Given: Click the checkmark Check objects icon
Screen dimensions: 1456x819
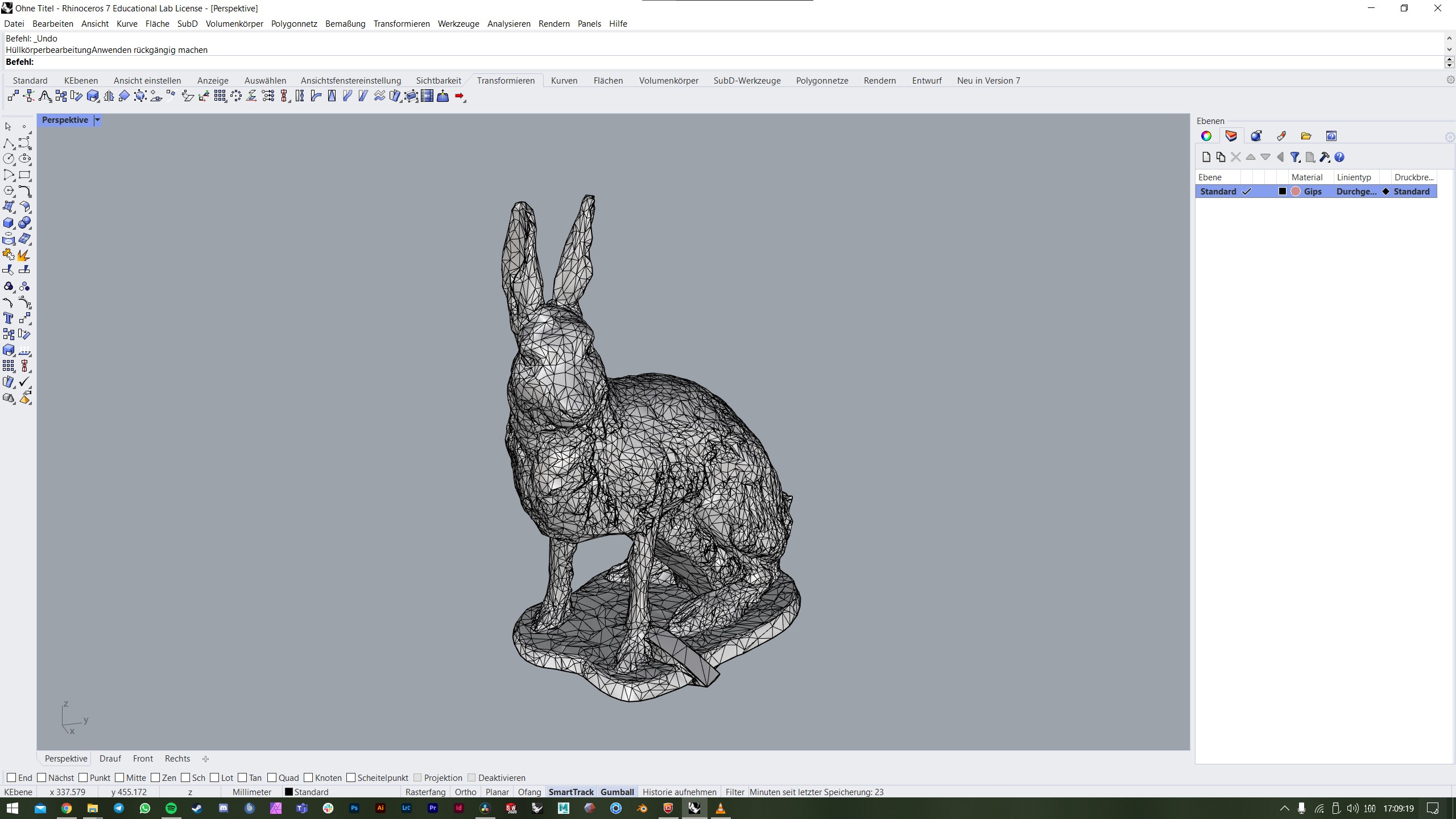Looking at the screenshot, I should point(24,382).
